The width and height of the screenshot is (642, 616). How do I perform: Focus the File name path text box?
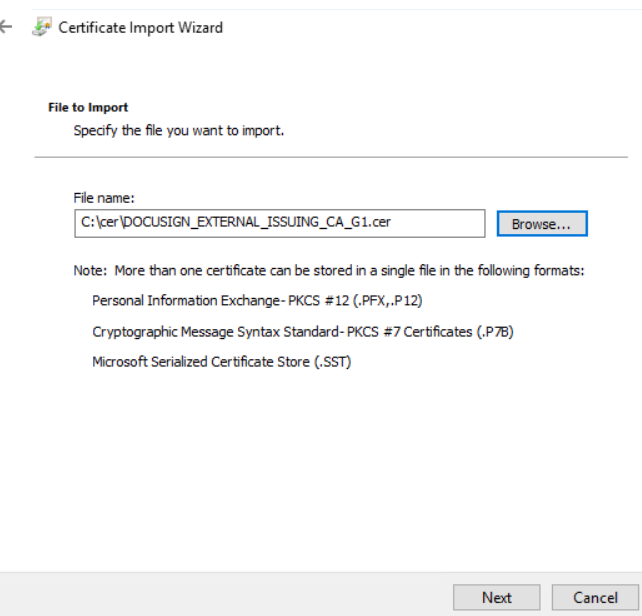click(278, 223)
